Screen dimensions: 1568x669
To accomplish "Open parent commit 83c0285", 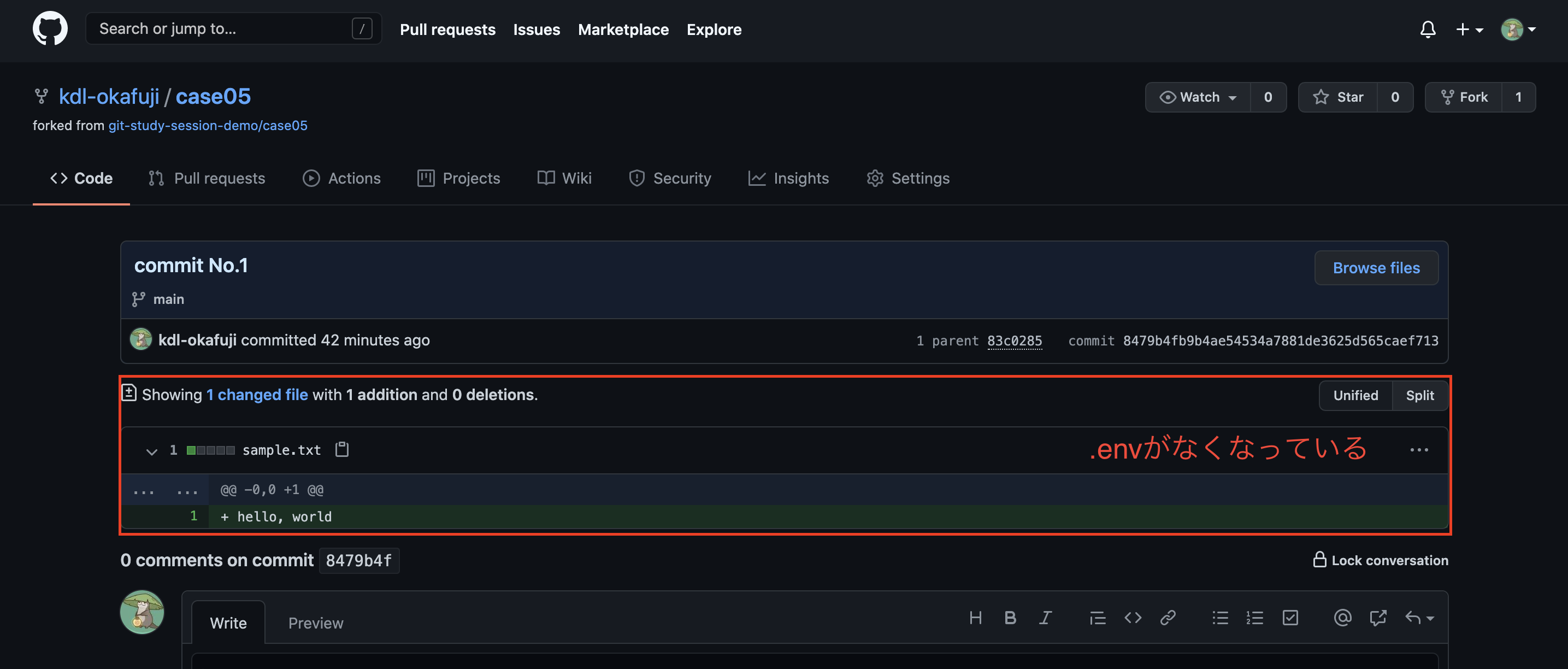I will tap(1015, 341).
